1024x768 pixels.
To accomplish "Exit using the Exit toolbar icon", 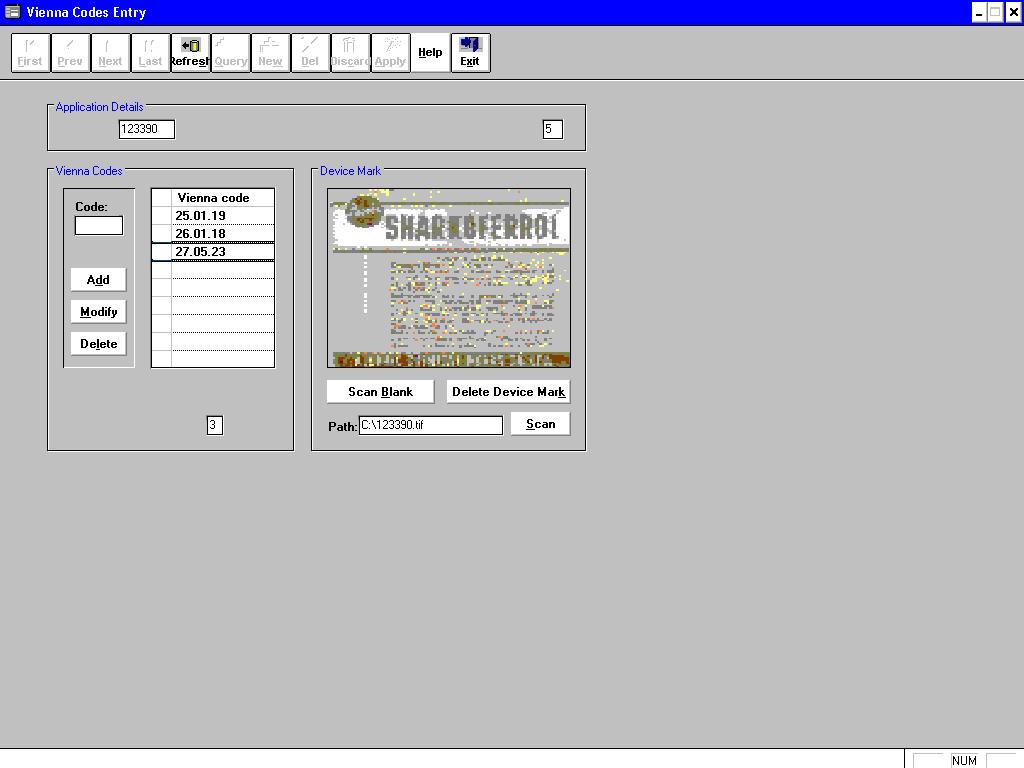I will (470, 52).
